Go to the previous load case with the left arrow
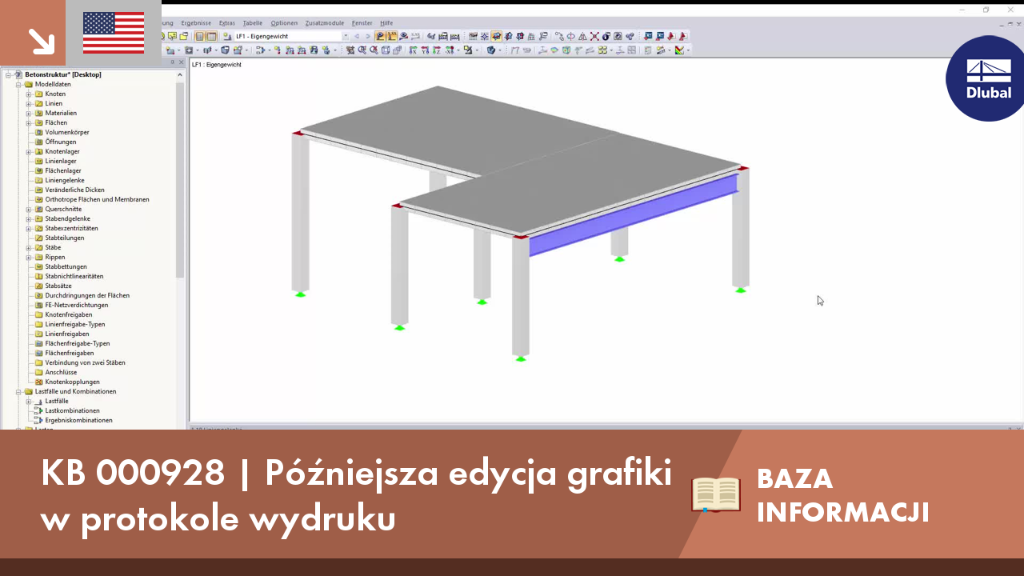Image resolution: width=1024 pixels, height=576 pixels. click(357, 37)
